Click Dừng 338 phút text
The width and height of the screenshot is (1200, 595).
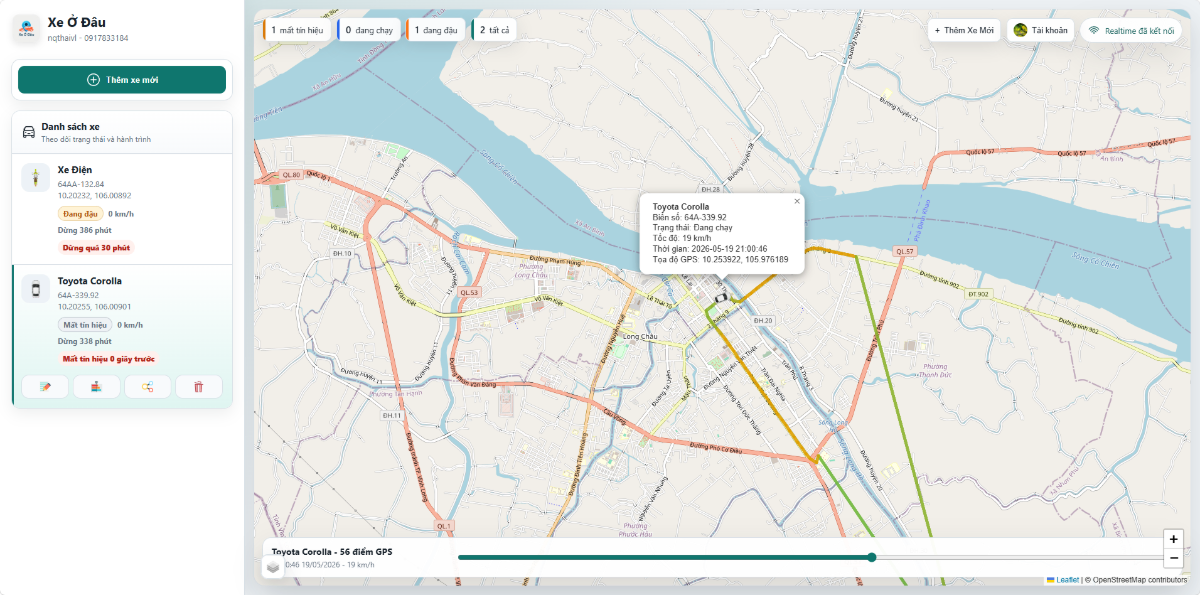pos(83,341)
